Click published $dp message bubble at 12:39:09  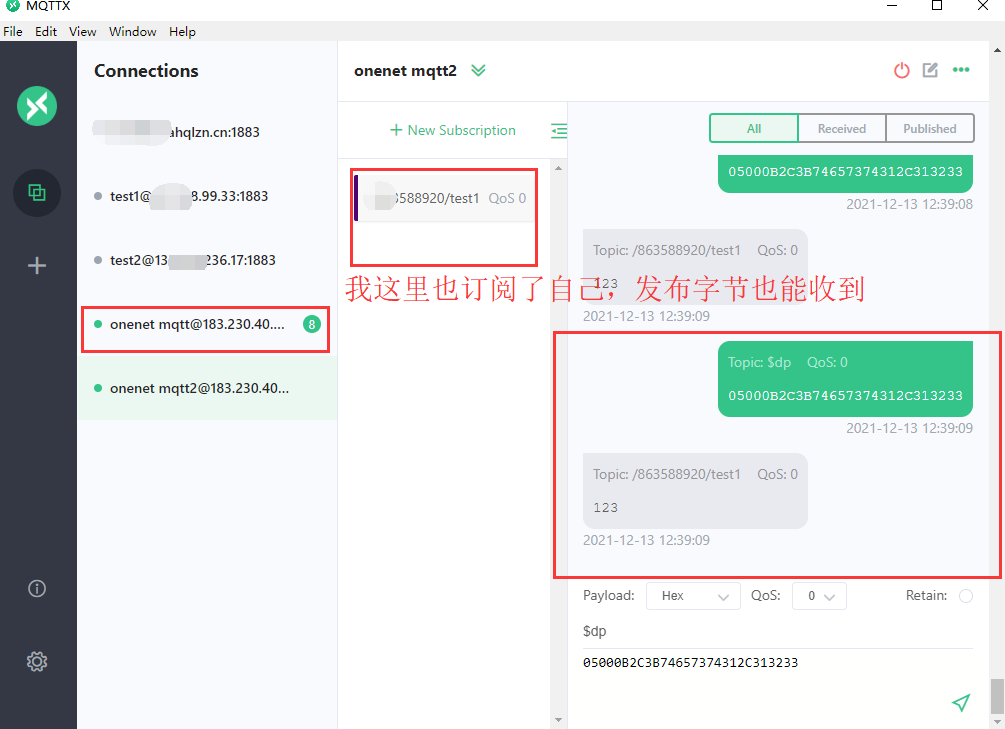click(845, 379)
